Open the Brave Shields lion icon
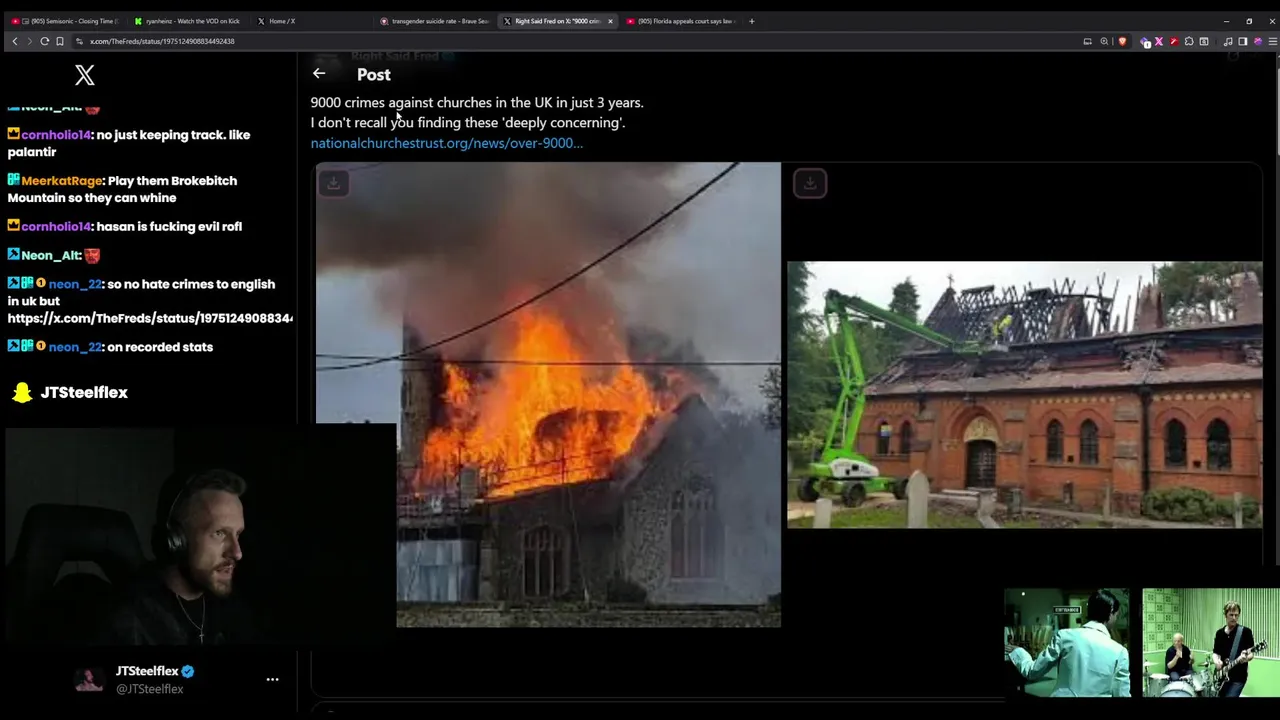The width and height of the screenshot is (1280, 720). point(1122,41)
